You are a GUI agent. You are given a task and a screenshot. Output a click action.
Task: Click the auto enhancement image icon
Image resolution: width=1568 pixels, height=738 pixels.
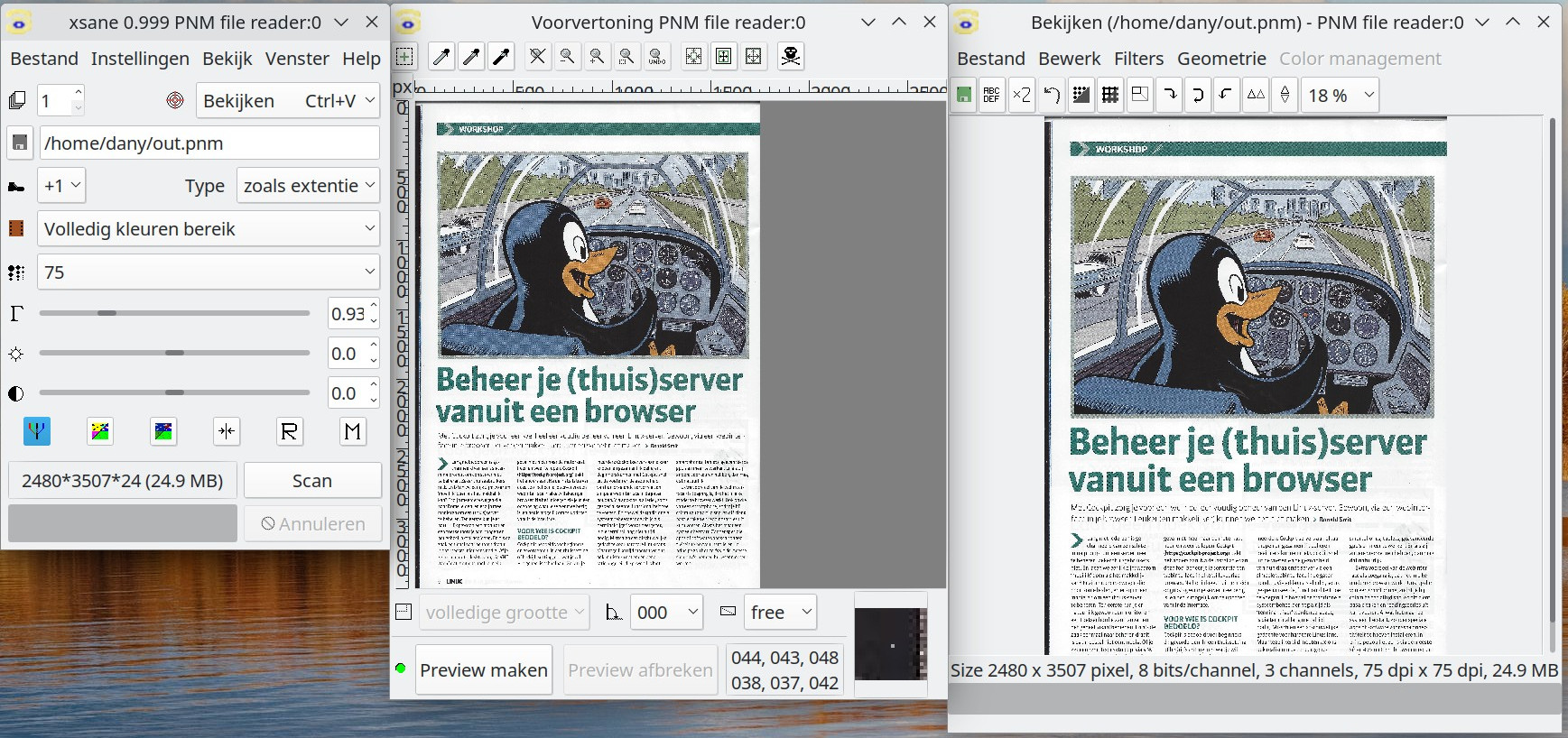point(163,431)
